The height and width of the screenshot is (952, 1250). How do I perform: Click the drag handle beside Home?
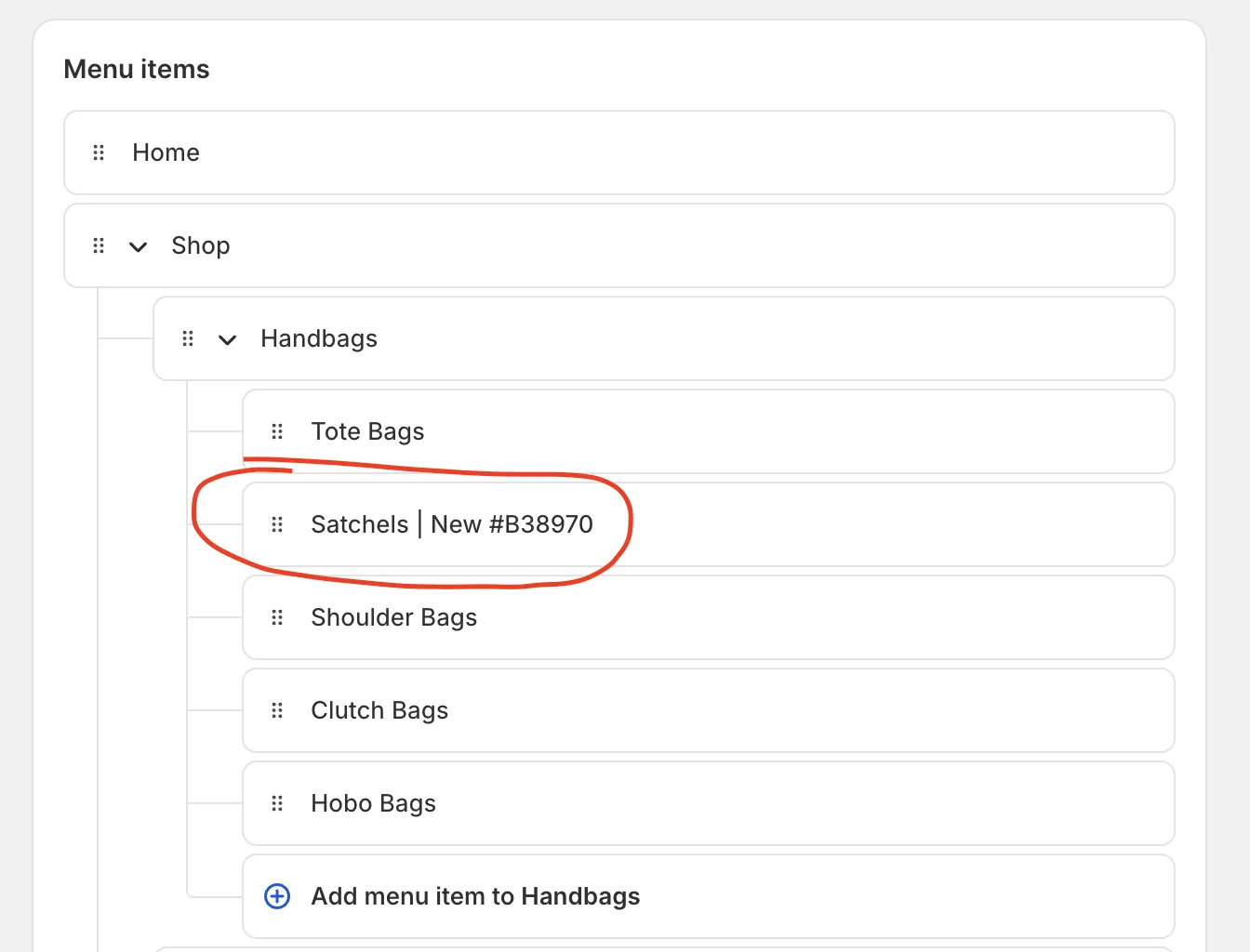point(99,152)
